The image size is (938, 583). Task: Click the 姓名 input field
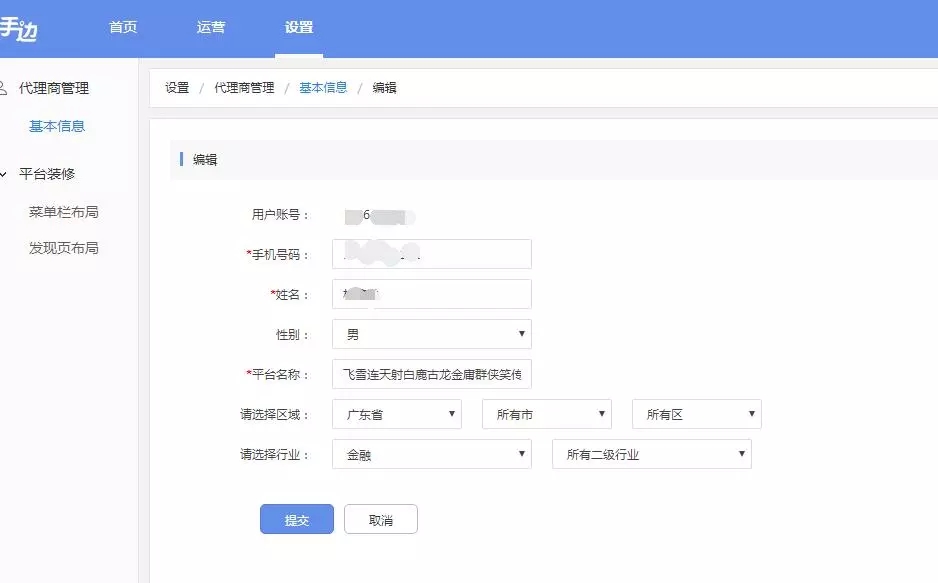(x=431, y=294)
